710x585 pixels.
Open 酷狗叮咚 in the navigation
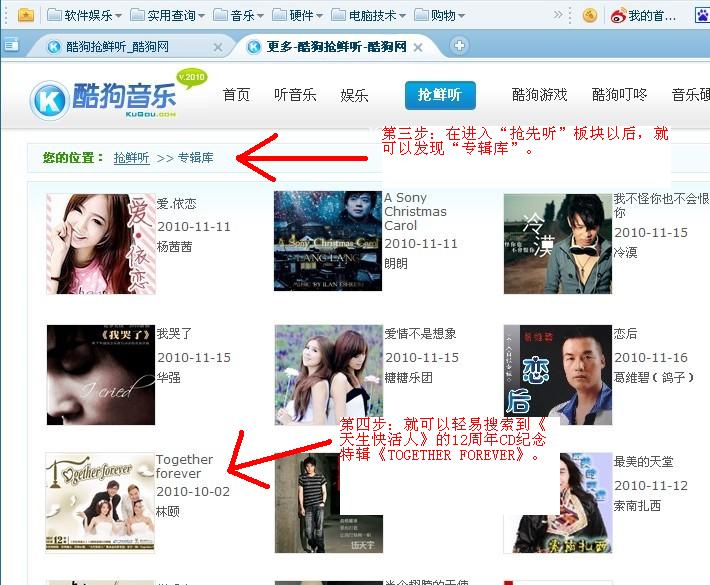619,95
